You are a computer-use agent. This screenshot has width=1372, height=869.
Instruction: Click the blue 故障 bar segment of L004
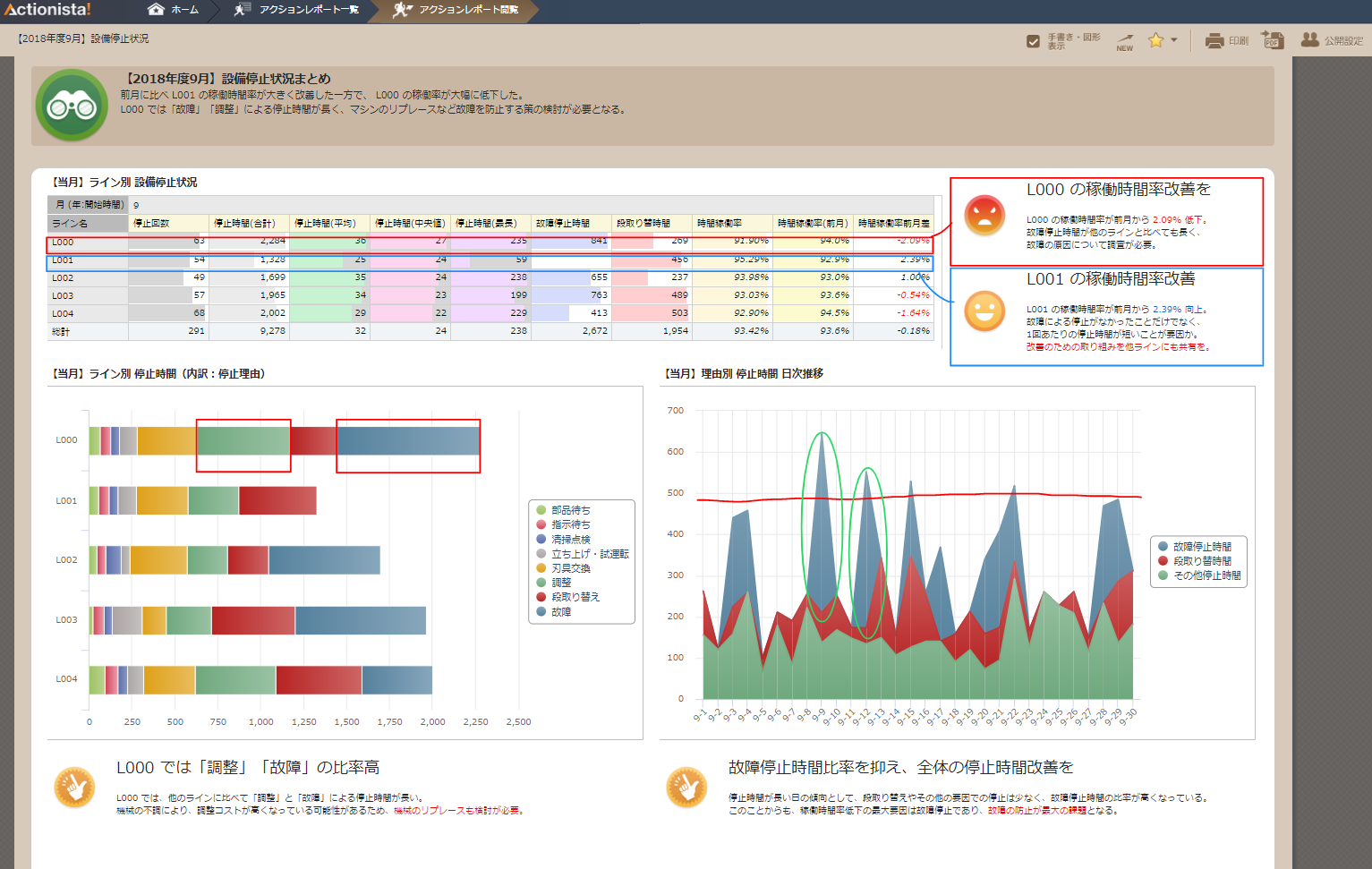click(x=397, y=680)
